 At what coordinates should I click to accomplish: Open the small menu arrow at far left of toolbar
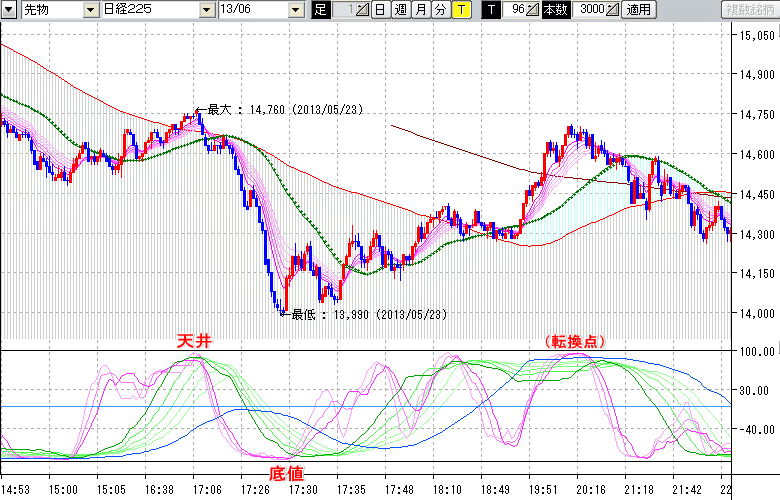(9, 10)
